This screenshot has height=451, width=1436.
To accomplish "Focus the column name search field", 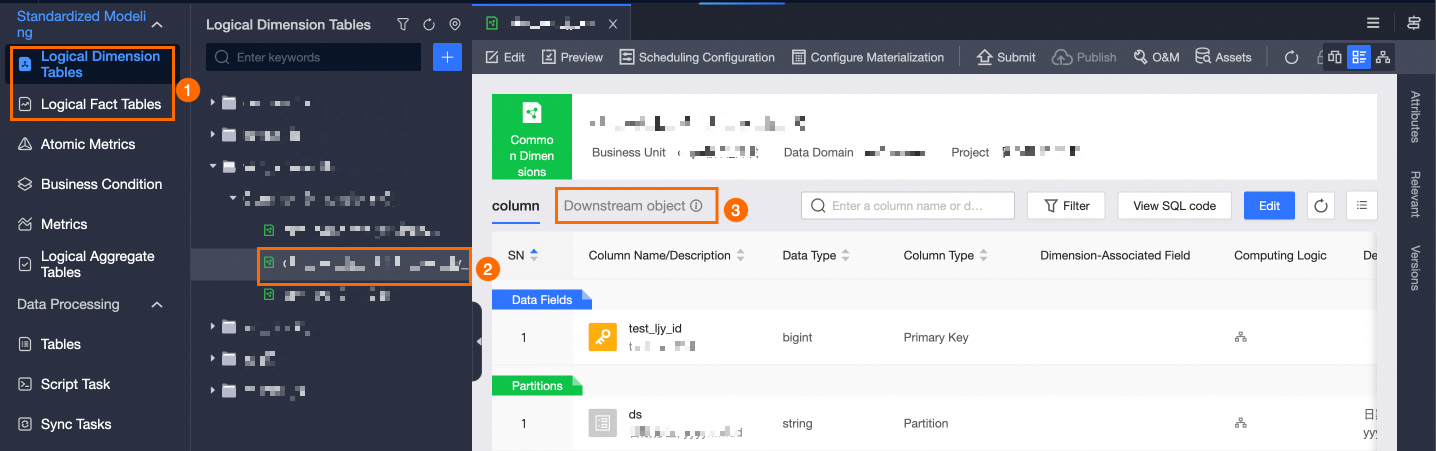I will pos(908,206).
